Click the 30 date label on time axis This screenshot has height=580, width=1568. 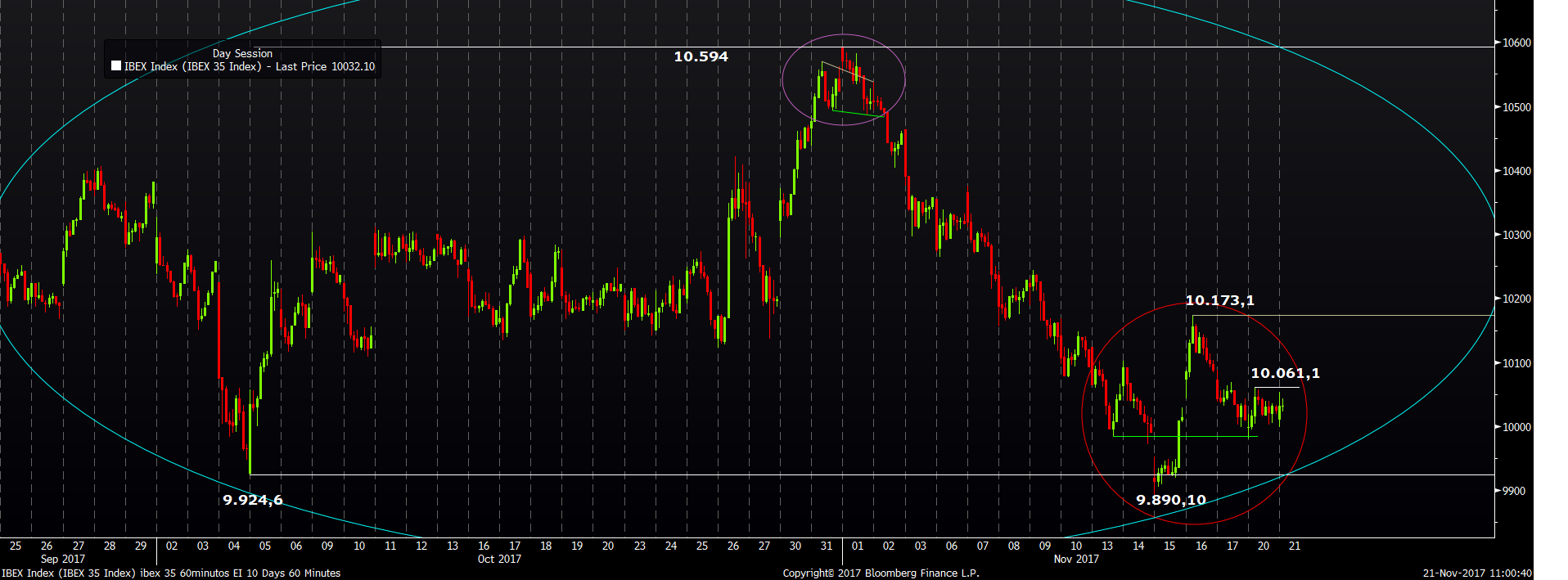(795, 546)
